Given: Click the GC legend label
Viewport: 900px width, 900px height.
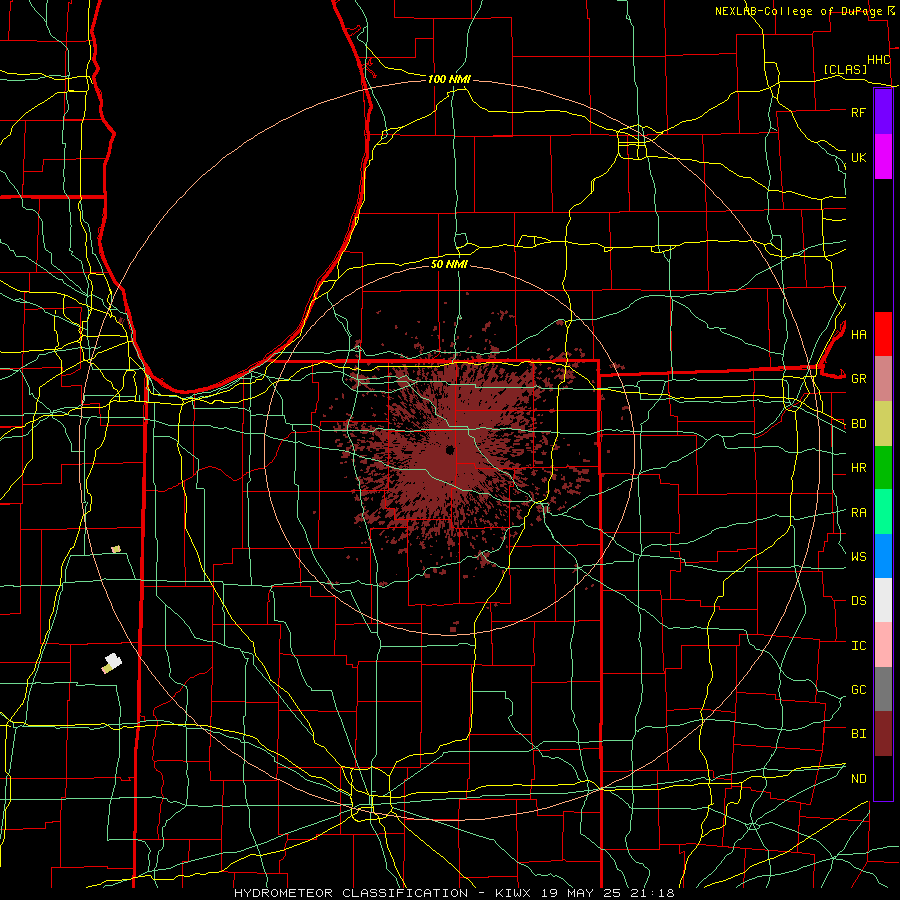Looking at the screenshot, I should tap(858, 690).
